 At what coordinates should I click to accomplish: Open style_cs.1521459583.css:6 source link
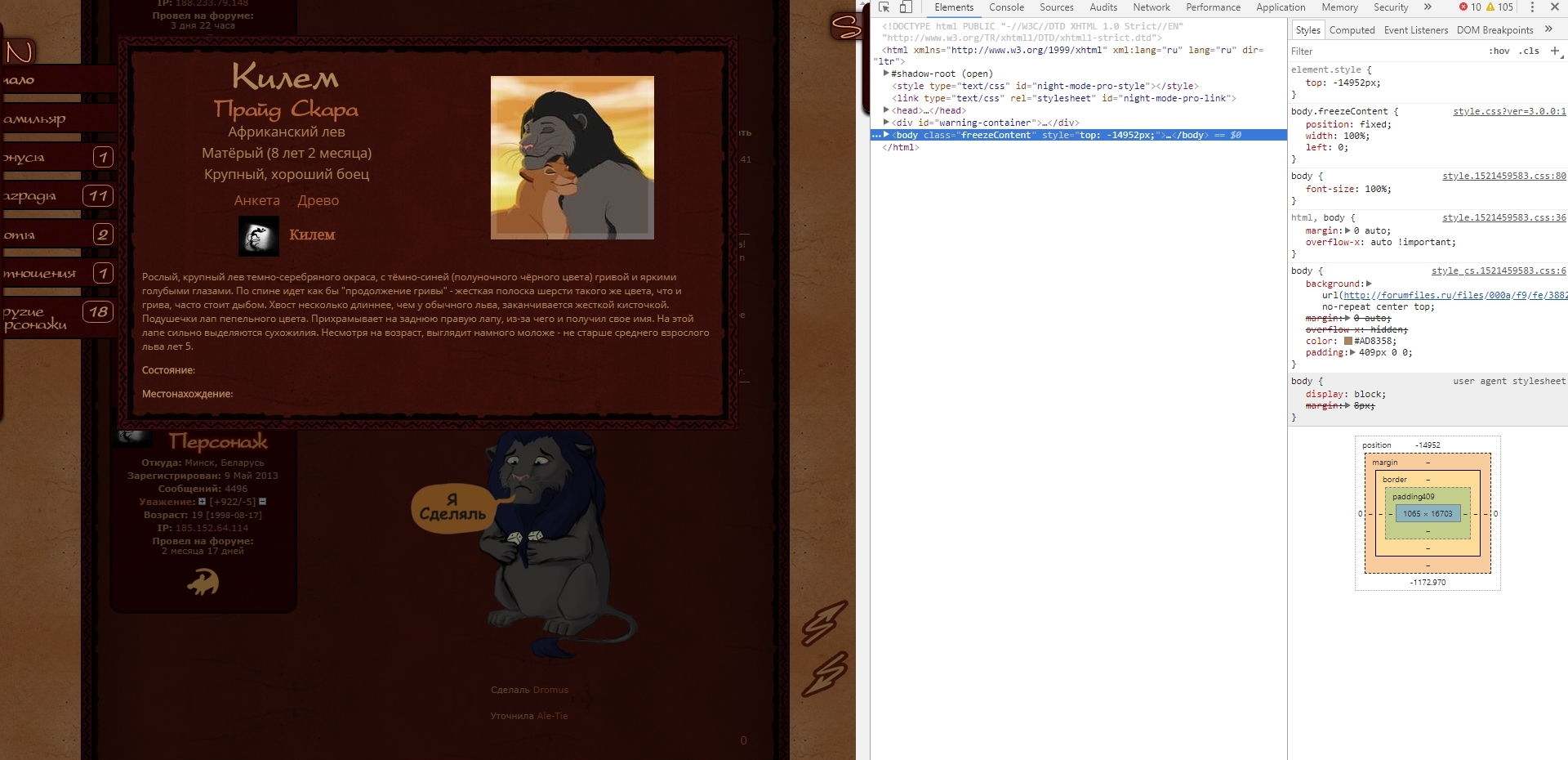click(1499, 270)
